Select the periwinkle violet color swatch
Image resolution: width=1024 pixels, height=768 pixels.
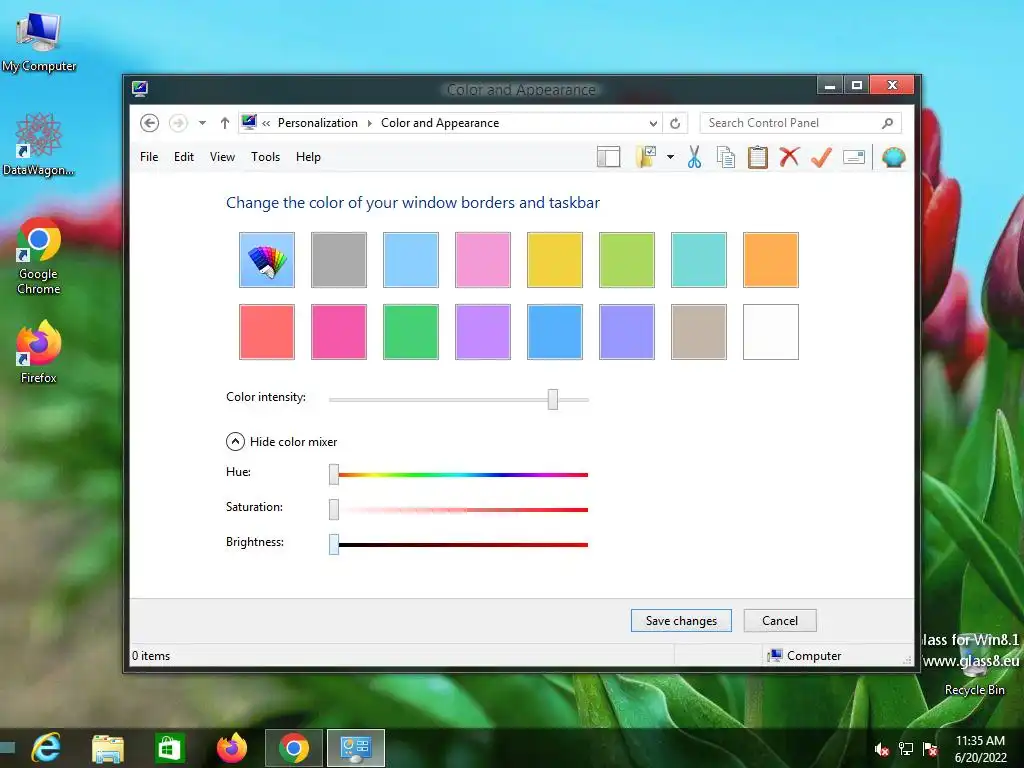pyautogui.click(x=627, y=332)
